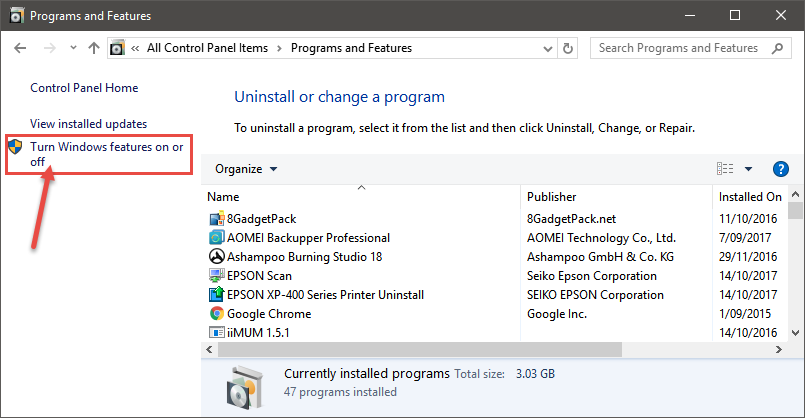
Task: Click the installed programs disc icon
Action: pyautogui.click(x=246, y=387)
